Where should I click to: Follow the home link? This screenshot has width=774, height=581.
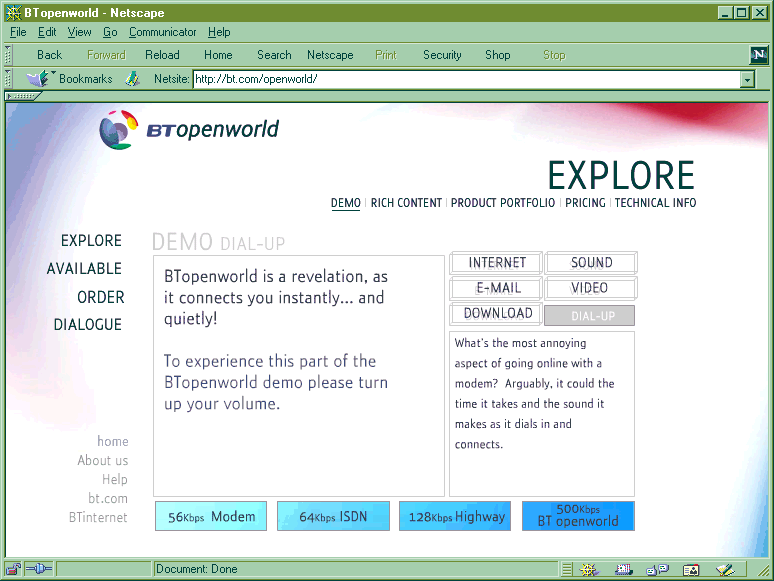click(x=113, y=441)
